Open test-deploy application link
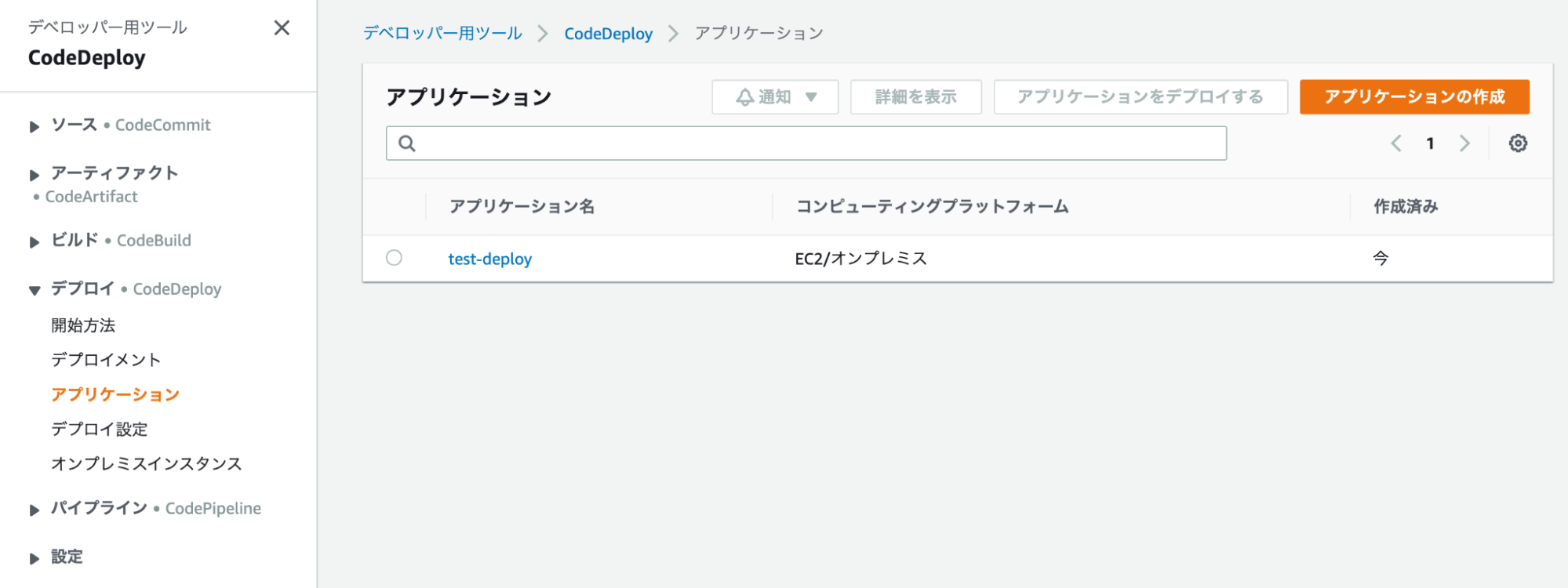Image resolution: width=1568 pixels, height=588 pixels. coord(490,259)
